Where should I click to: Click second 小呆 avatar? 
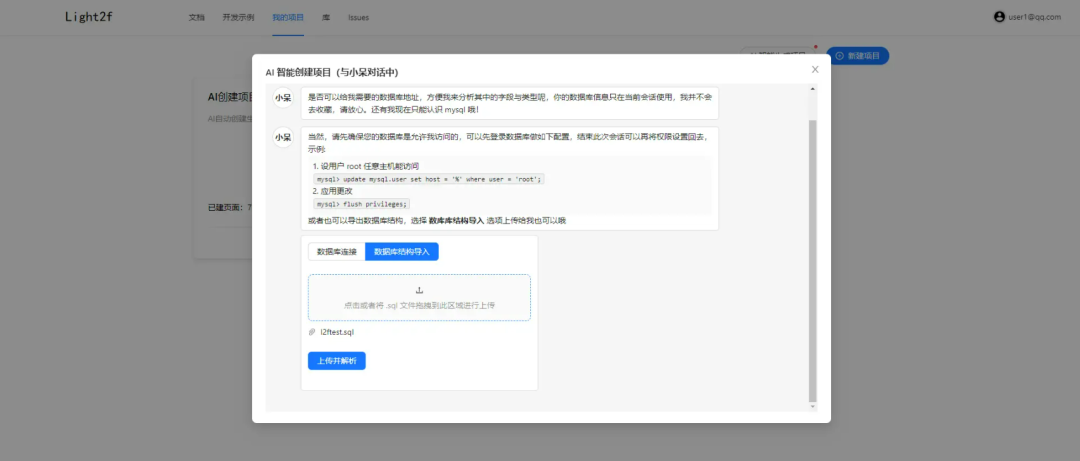(x=283, y=137)
